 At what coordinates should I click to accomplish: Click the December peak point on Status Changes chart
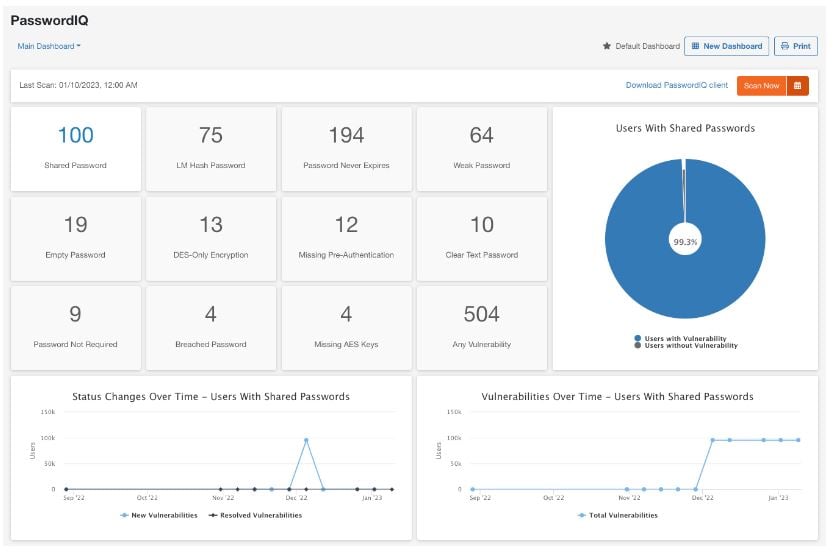click(x=306, y=440)
